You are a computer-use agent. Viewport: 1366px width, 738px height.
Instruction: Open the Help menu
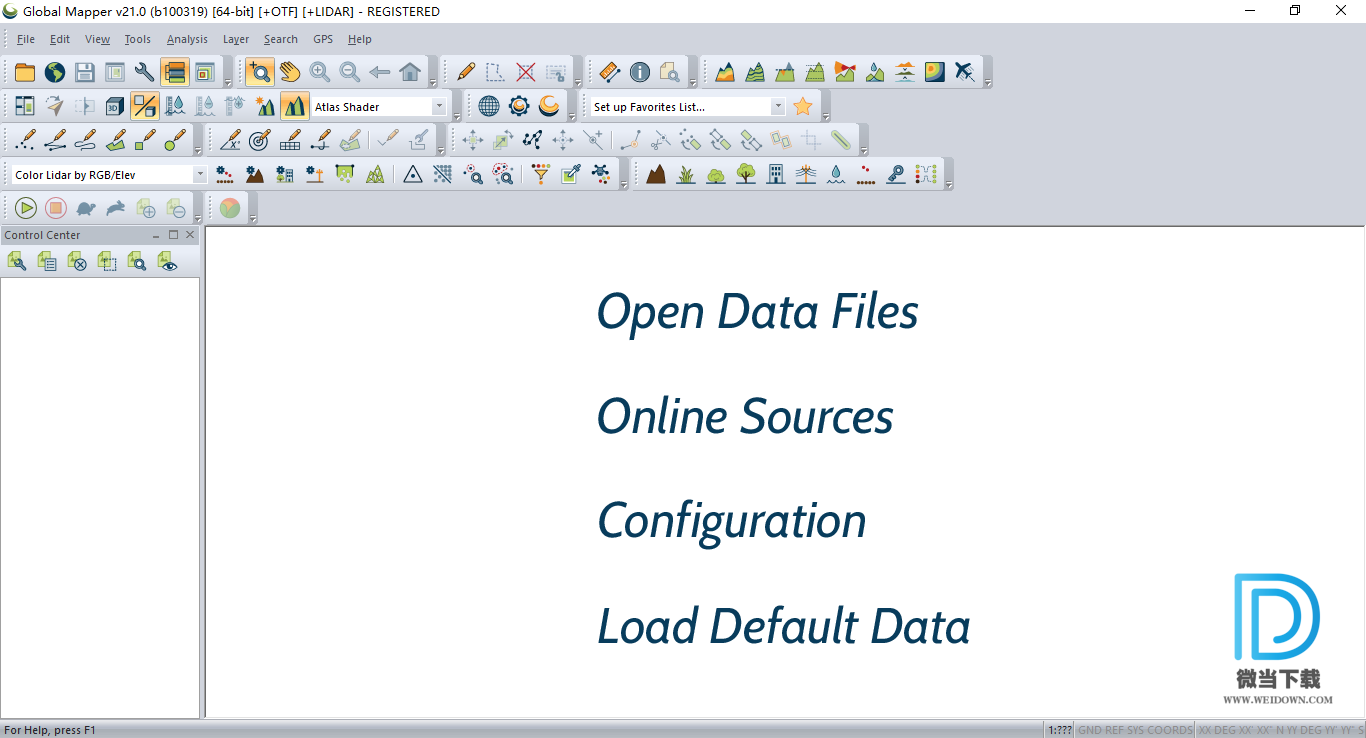click(360, 39)
